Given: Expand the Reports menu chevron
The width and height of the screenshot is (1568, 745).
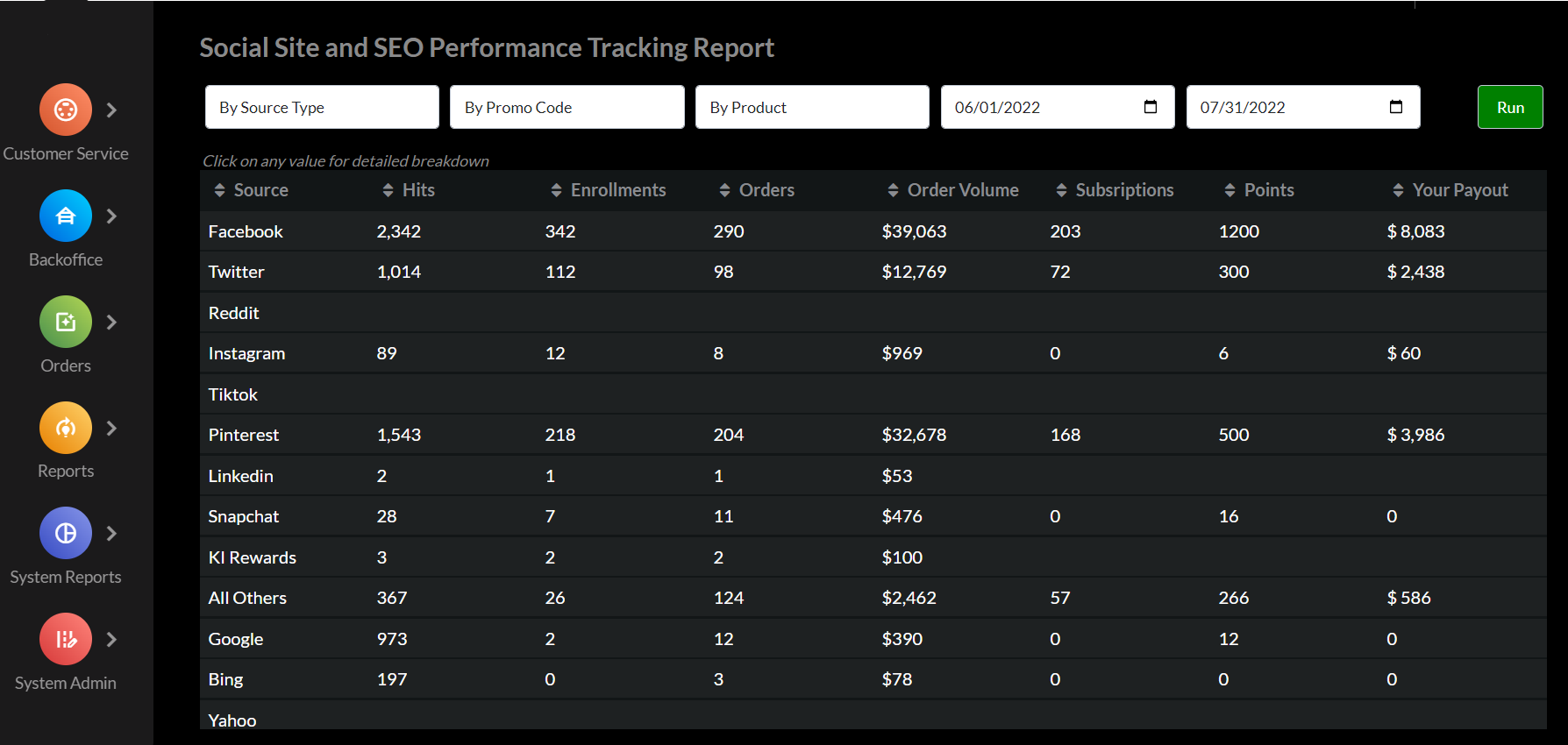Looking at the screenshot, I should pos(111,428).
